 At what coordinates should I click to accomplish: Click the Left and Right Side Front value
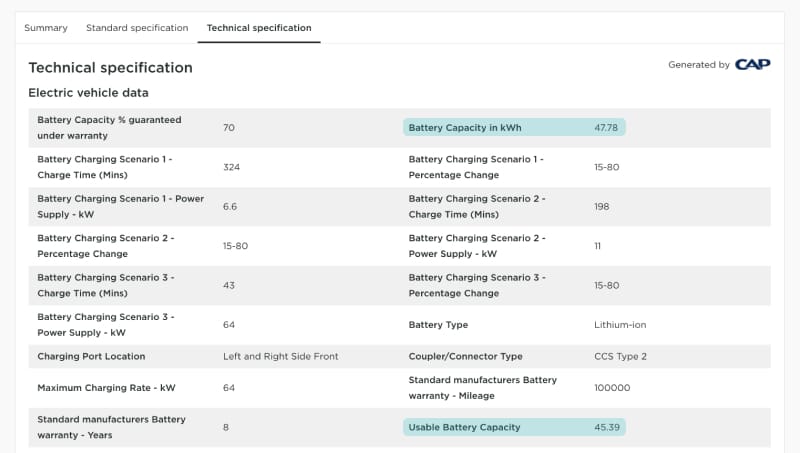pos(281,356)
